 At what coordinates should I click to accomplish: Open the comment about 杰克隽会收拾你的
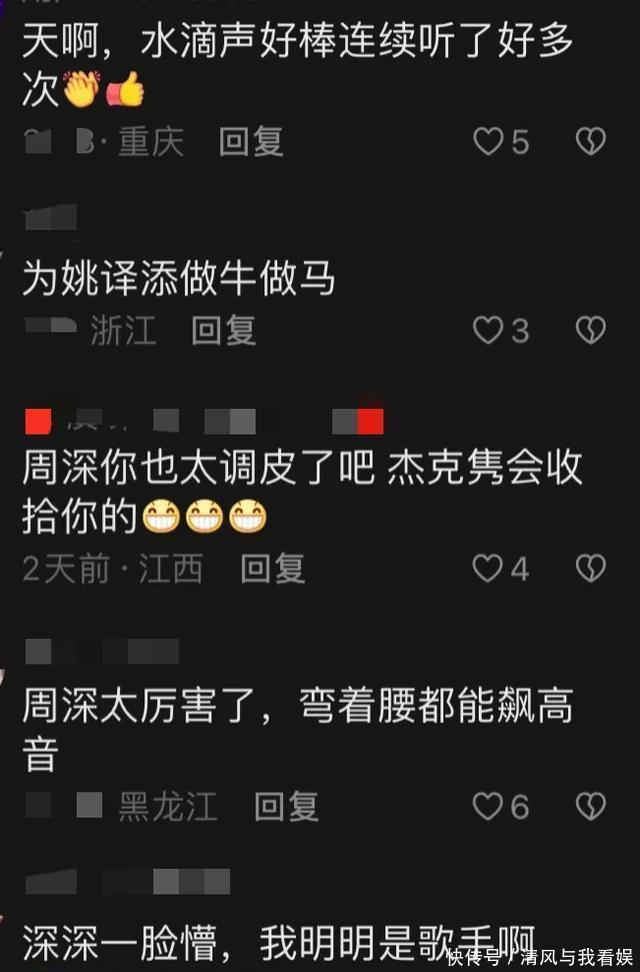[302, 492]
